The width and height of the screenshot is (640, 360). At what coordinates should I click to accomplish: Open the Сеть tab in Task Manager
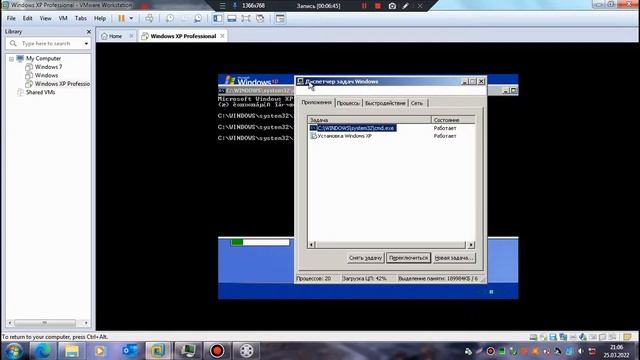[x=417, y=103]
